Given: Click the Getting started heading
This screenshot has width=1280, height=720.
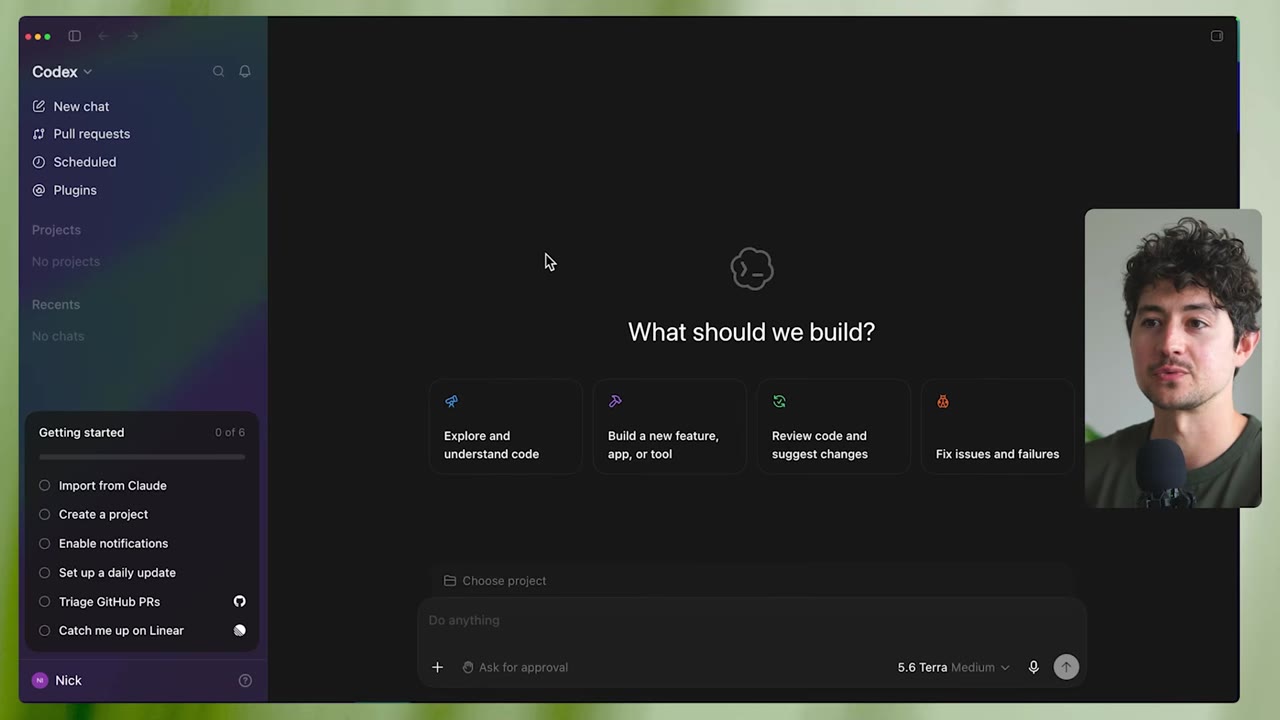Looking at the screenshot, I should pyautogui.click(x=82, y=433).
